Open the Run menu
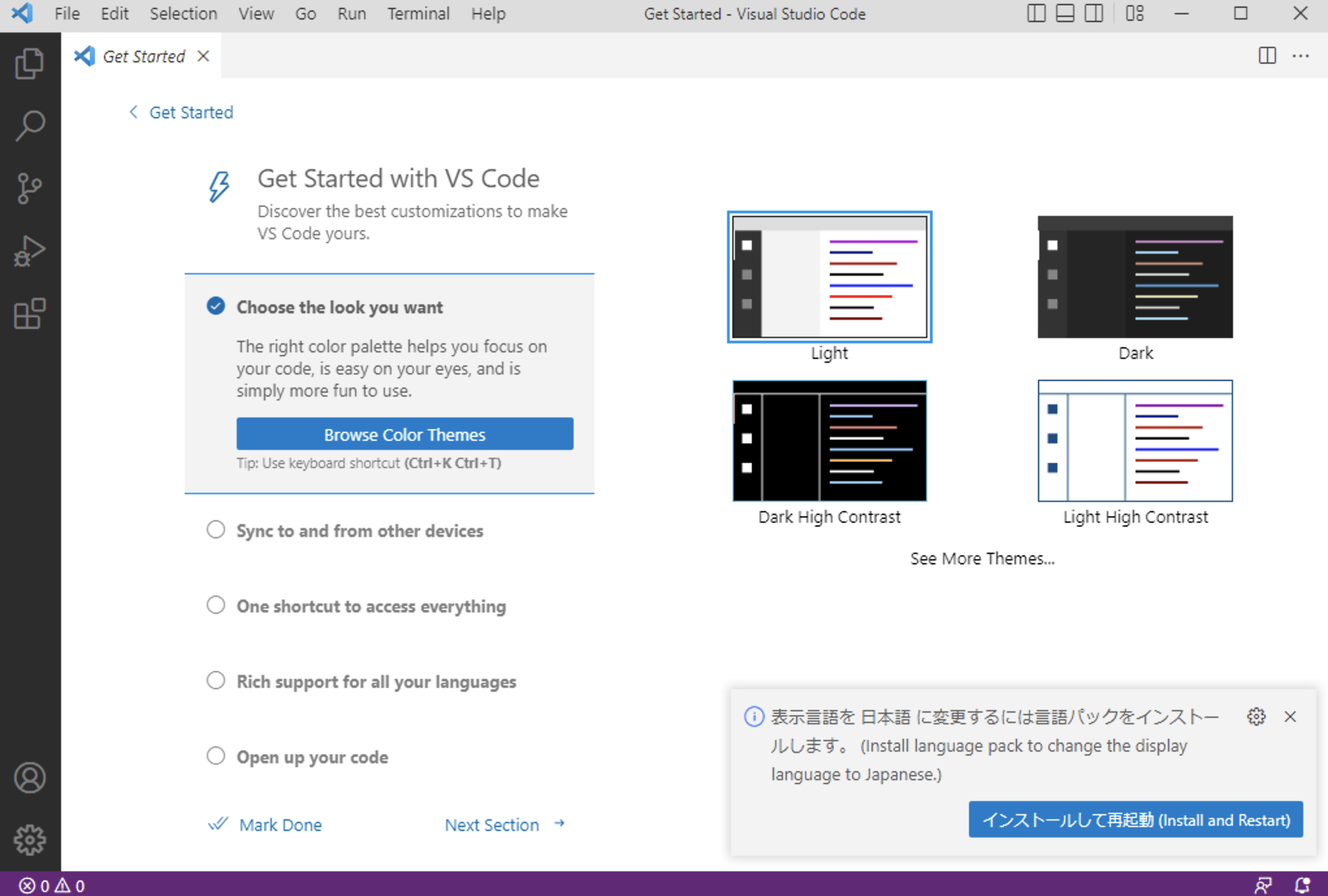Screen dimensions: 1328x896 [352, 14]
